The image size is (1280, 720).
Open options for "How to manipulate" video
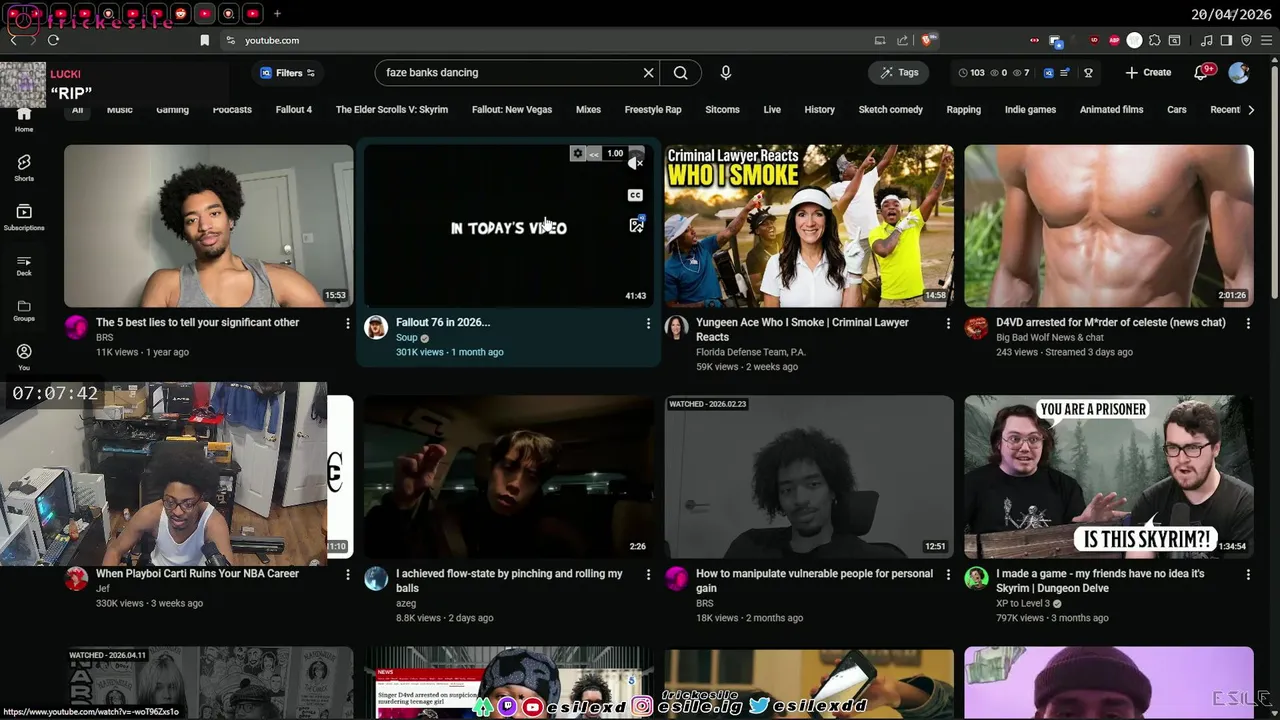pos(948,574)
